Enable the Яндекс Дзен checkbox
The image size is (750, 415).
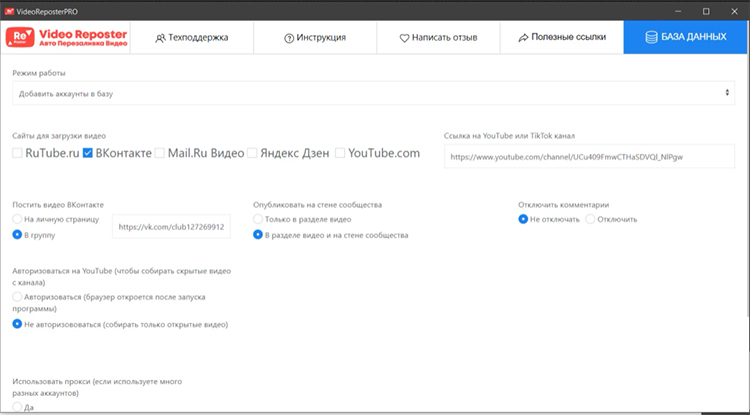point(252,153)
